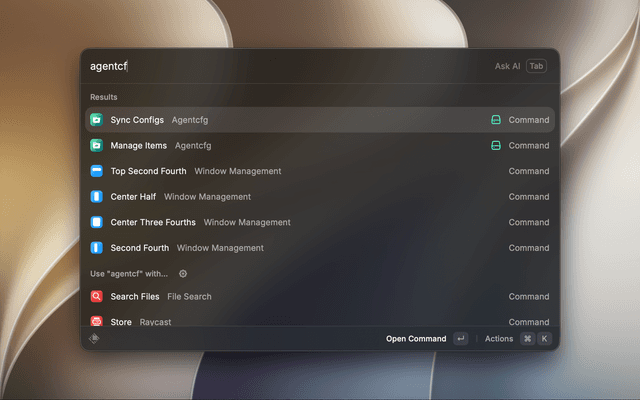Select the Search Files fallback command
The height and width of the screenshot is (400, 640).
[320, 296]
